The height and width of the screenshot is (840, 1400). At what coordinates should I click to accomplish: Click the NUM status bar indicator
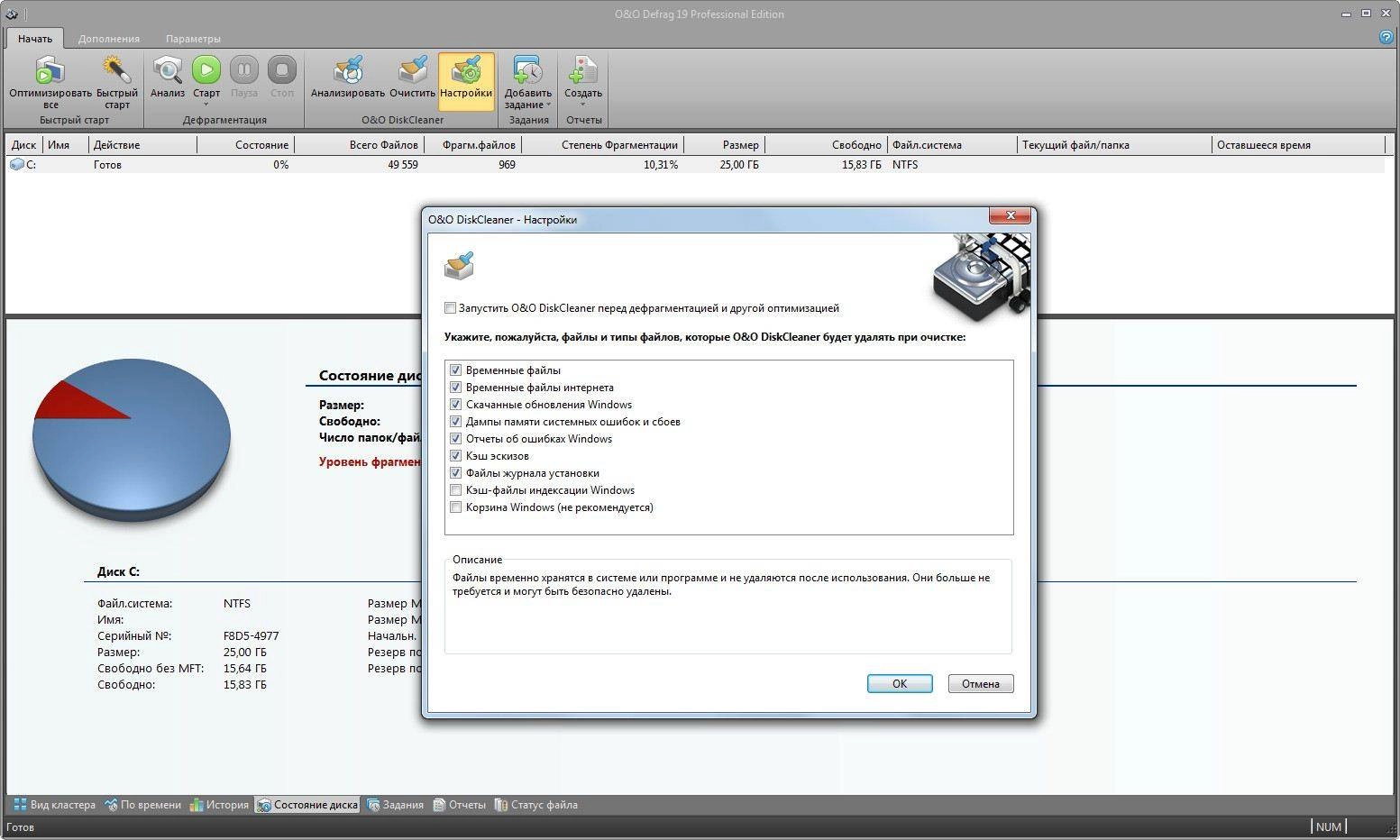pos(1329,826)
